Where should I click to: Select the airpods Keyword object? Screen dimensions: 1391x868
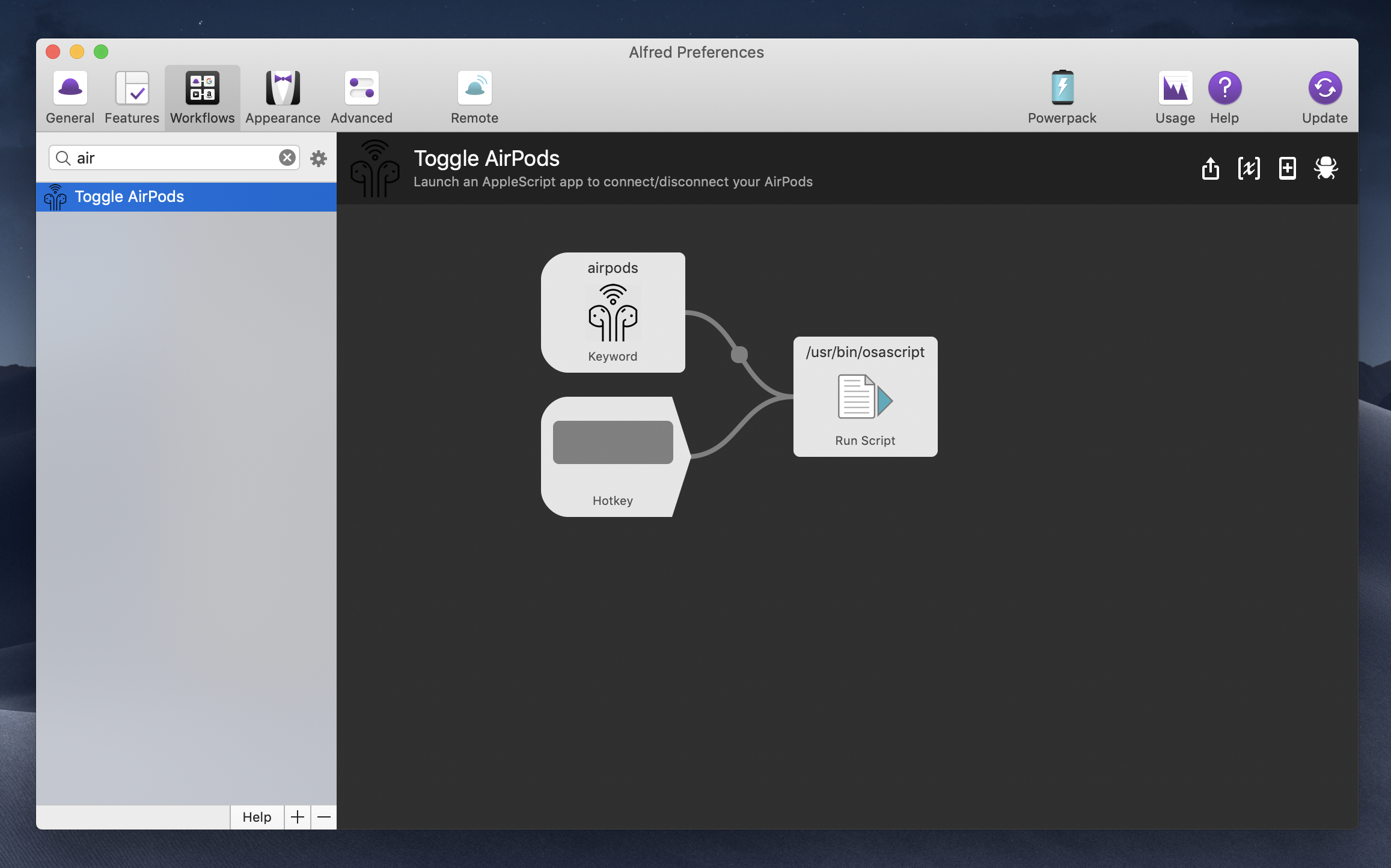click(x=613, y=313)
